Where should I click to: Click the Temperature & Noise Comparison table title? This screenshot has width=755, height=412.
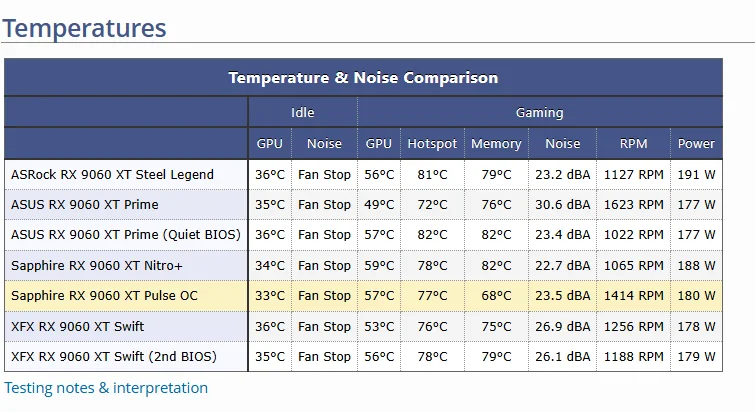(x=363, y=77)
